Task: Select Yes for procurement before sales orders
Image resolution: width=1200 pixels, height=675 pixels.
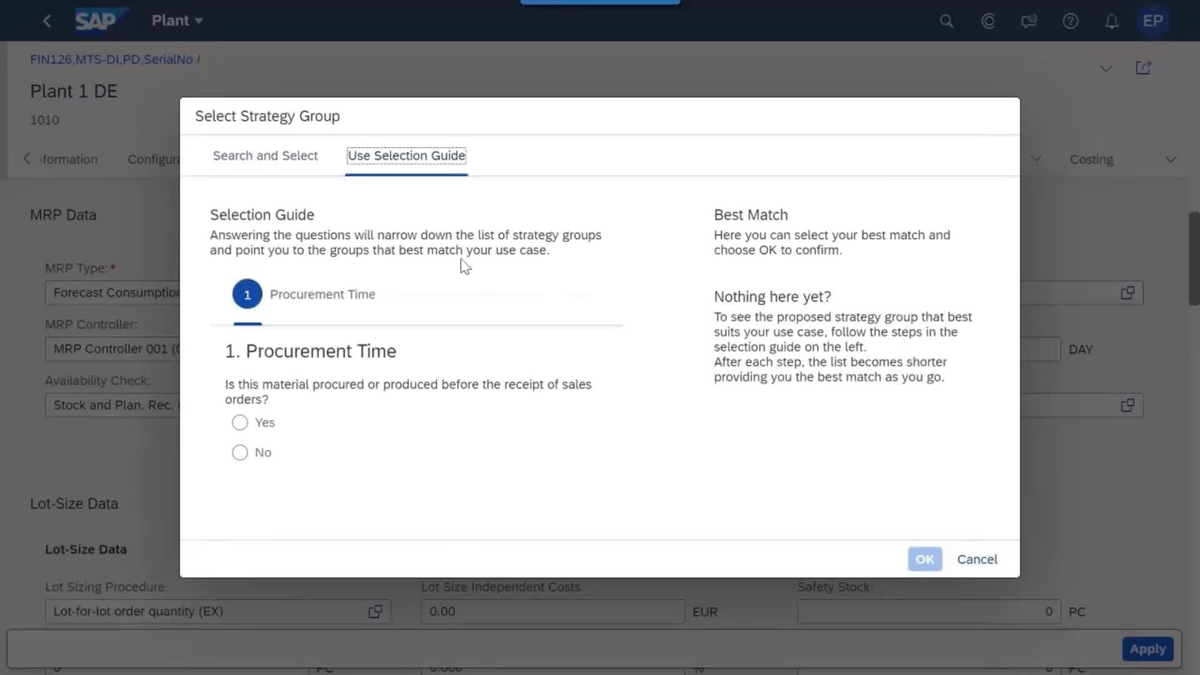Action: [240, 422]
